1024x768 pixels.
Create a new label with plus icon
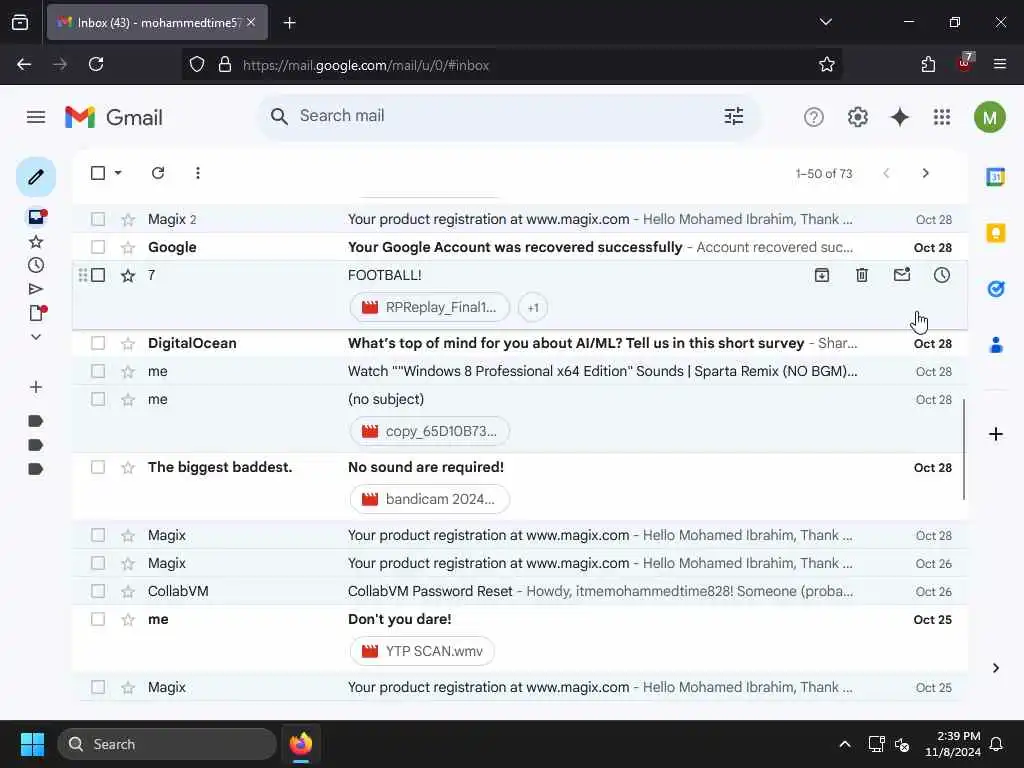[x=36, y=387]
